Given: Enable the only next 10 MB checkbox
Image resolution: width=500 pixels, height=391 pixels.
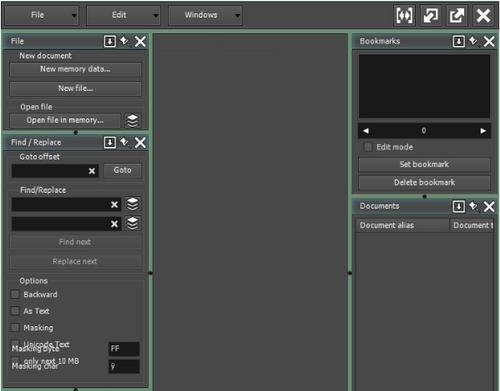Looking at the screenshot, I should 15,360.
